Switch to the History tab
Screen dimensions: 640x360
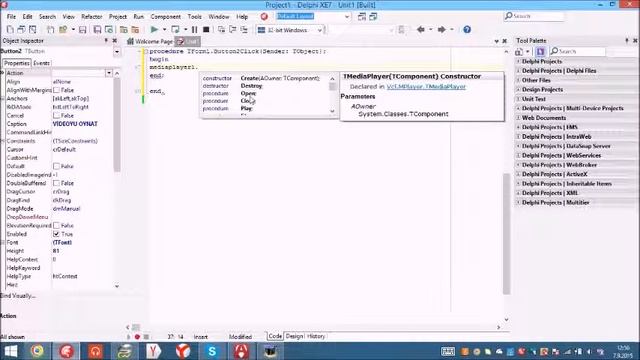coord(316,336)
